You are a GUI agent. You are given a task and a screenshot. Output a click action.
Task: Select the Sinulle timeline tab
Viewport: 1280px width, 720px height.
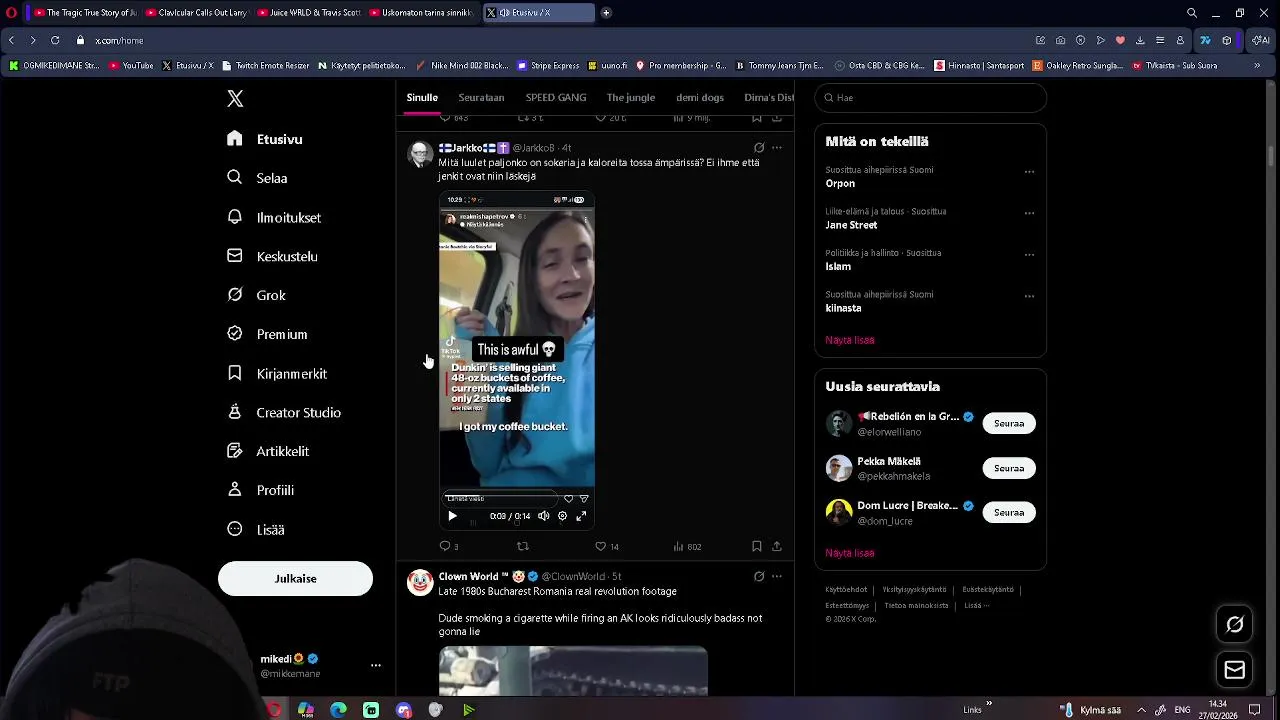point(422,97)
